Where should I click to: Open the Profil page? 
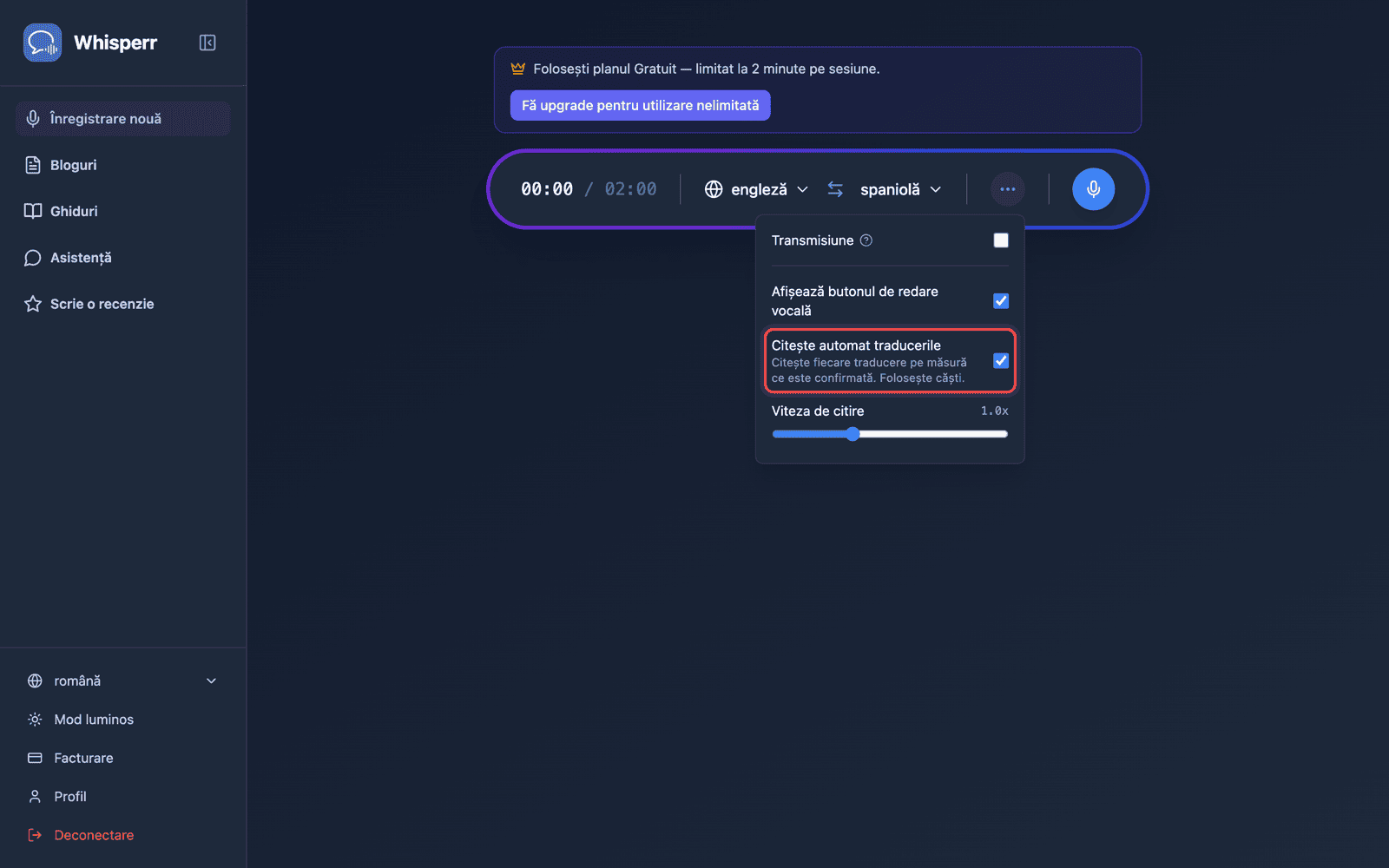(x=122, y=797)
